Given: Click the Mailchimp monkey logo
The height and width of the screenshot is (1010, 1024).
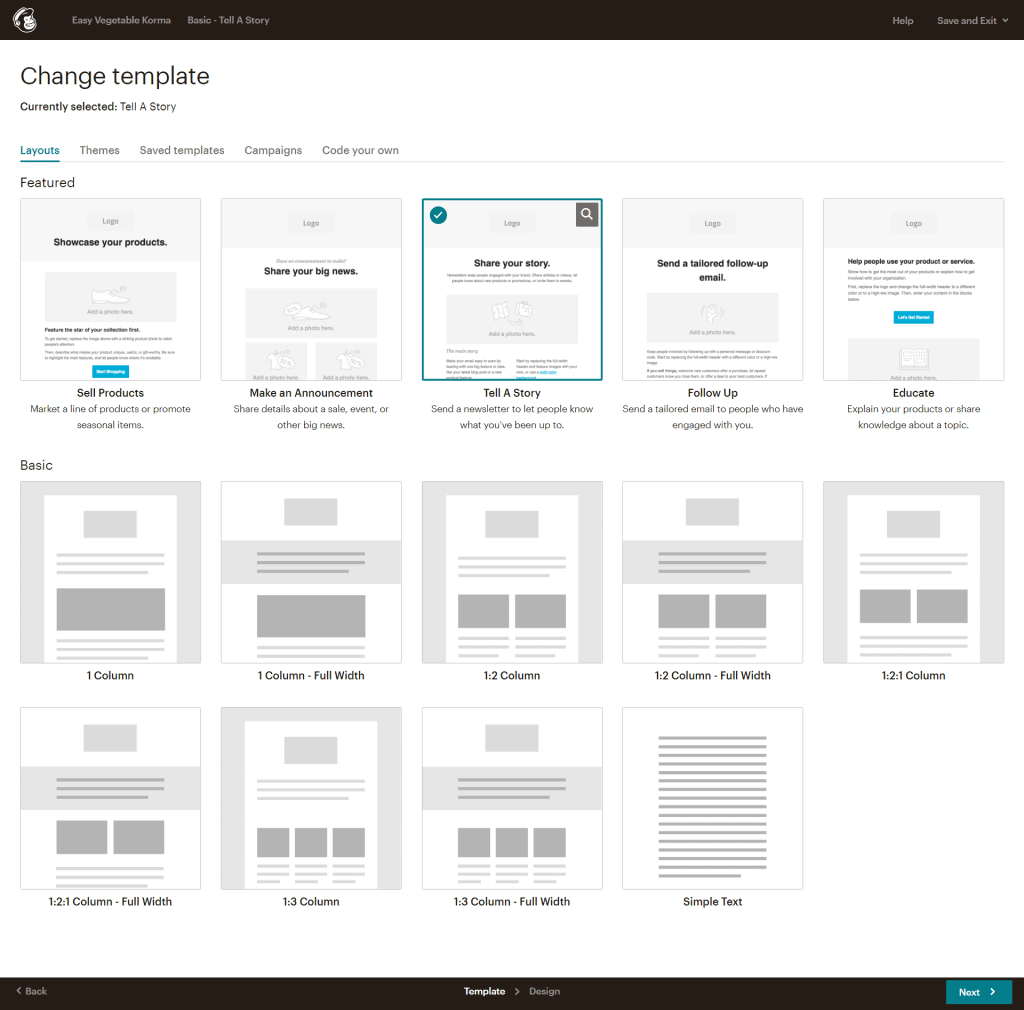Looking at the screenshot, I should [x=25, y=20].
